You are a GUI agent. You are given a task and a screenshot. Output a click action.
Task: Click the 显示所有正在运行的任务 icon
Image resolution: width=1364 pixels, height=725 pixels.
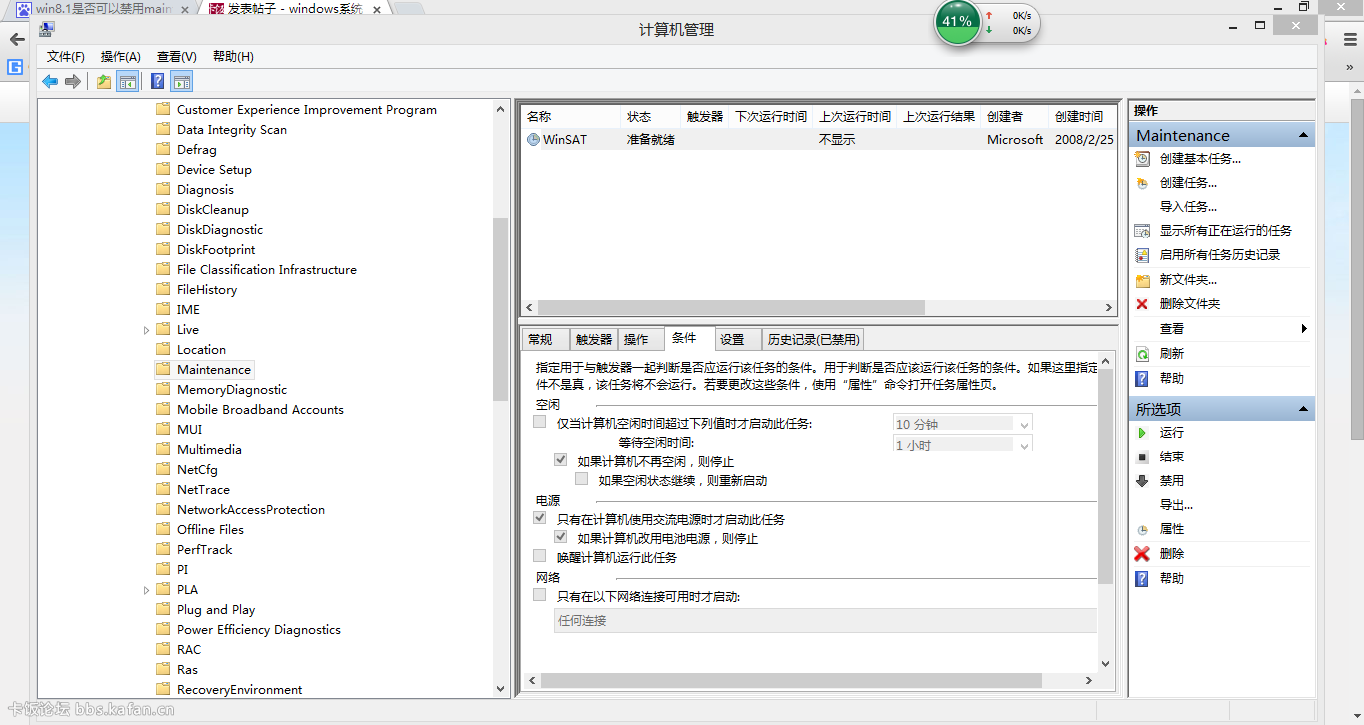1142,230
